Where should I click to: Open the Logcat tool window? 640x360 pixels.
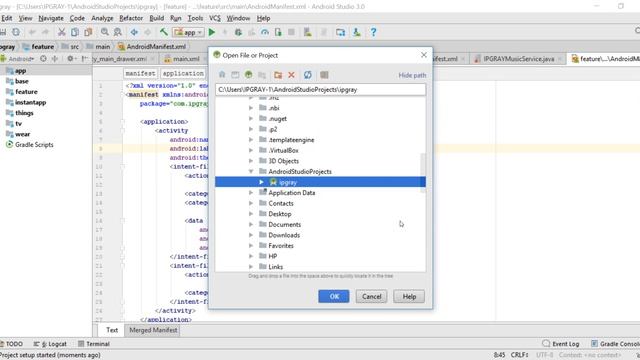(x=50, y=344)
